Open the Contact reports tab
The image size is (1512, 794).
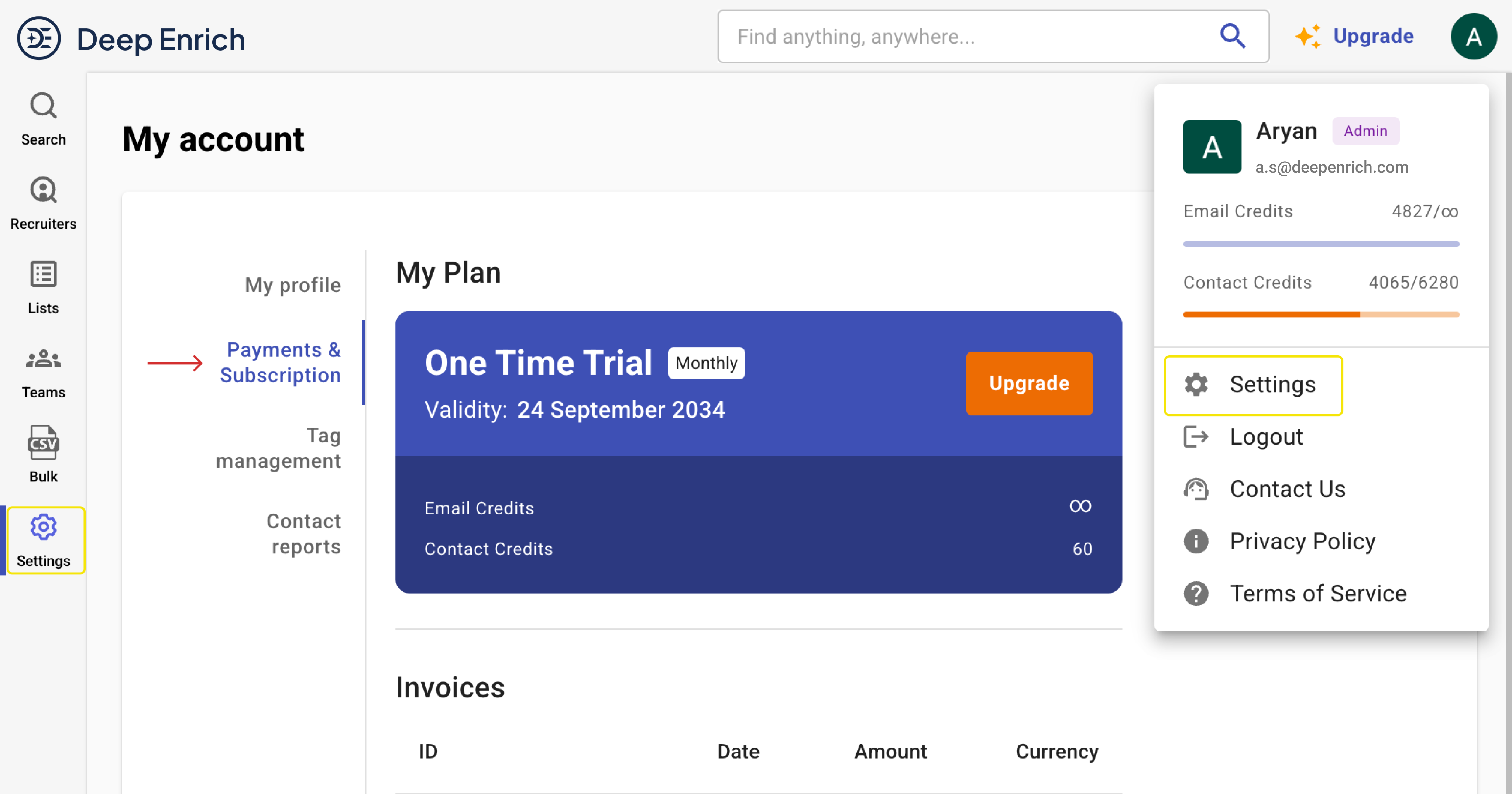pyautogui.click(x=303, y=534)
